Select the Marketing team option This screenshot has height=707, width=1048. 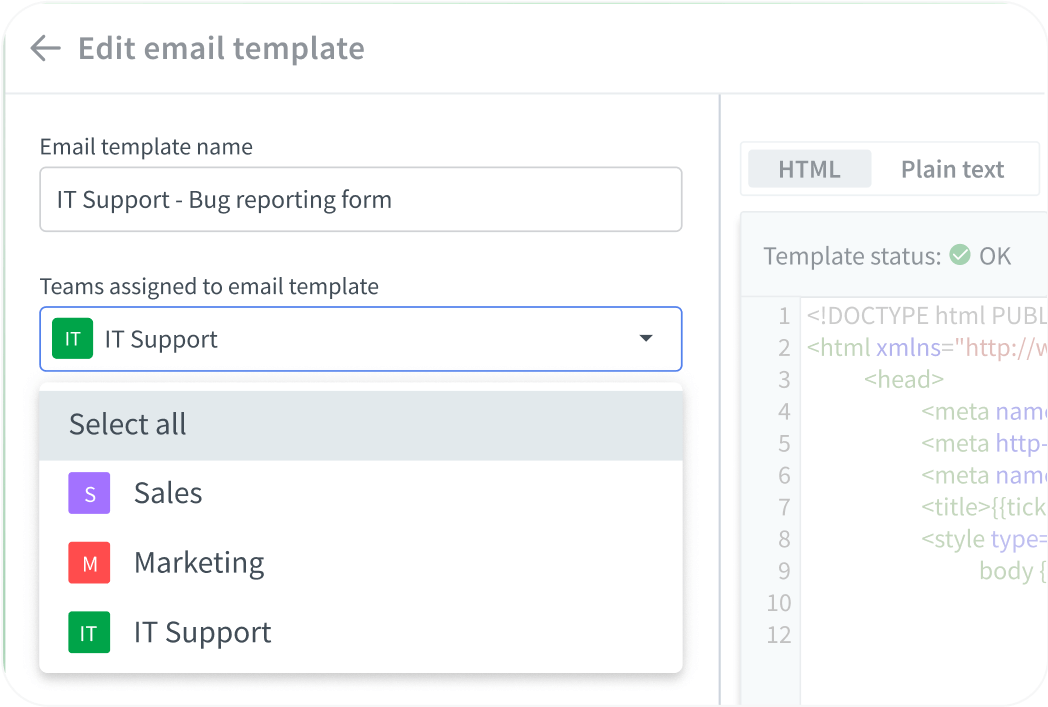(198, 562)
